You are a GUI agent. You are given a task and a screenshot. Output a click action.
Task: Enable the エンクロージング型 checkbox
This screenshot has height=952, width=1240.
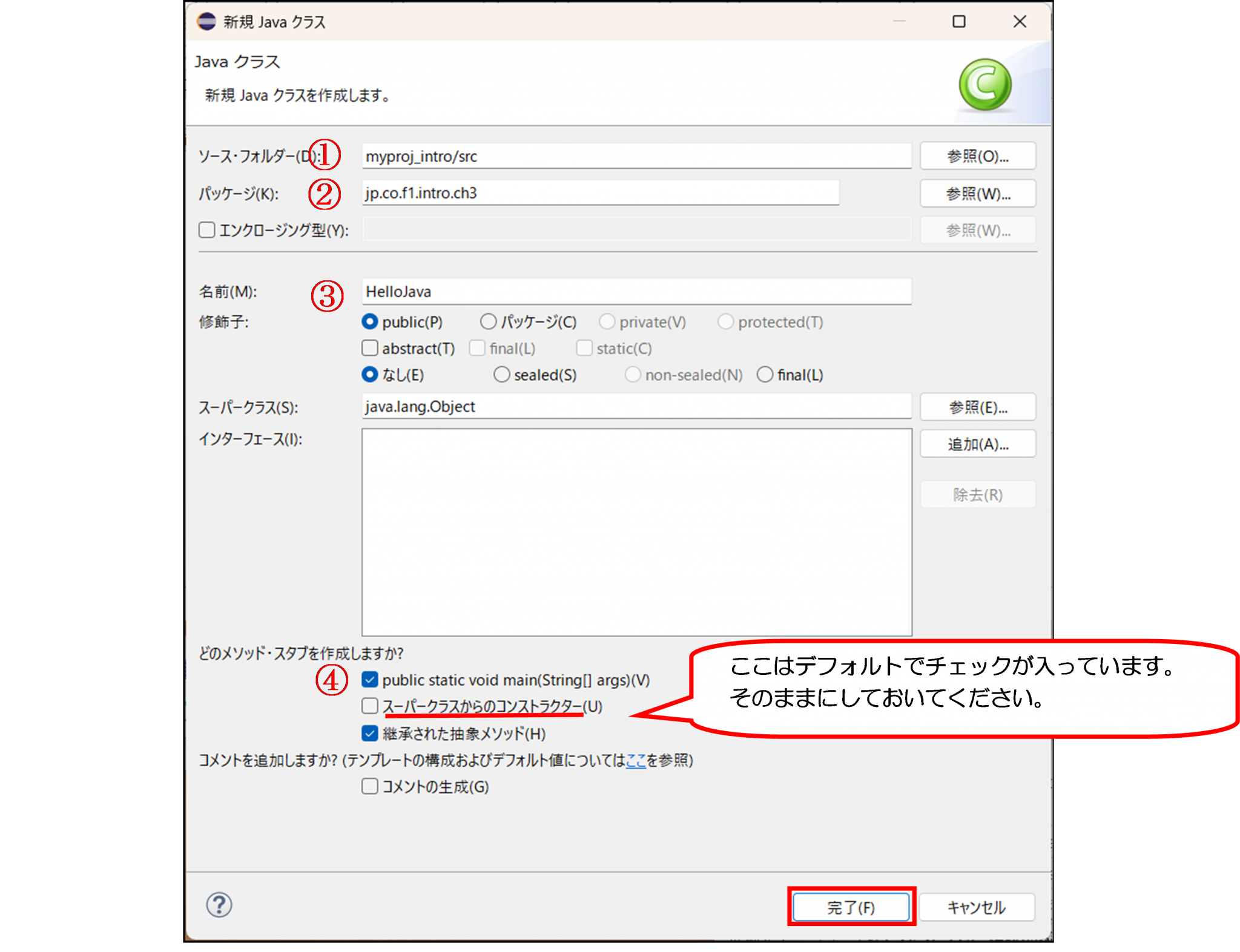pos(207,230)
